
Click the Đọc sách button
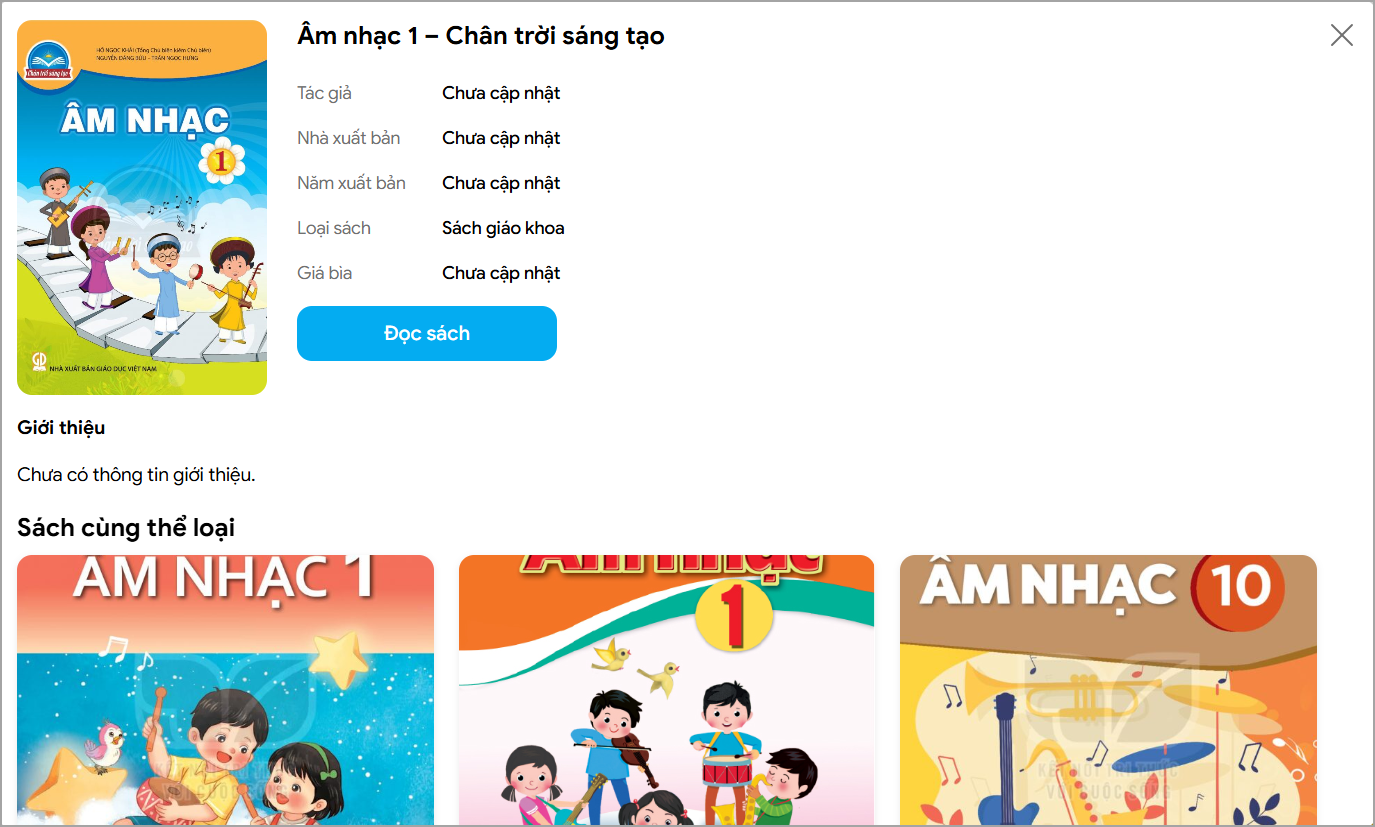tap(427, 334)
